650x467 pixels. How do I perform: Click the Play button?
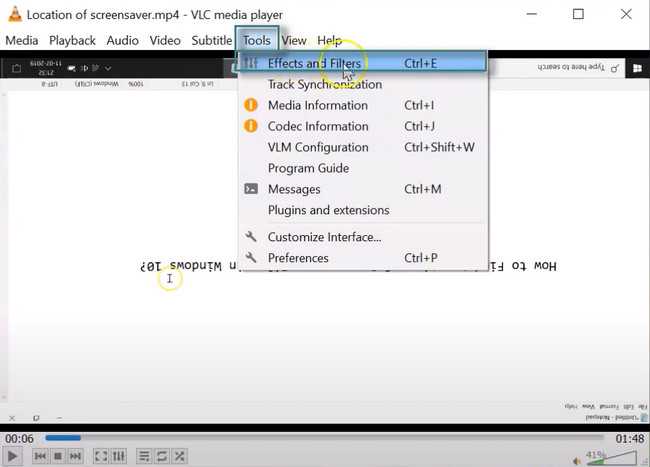tap(12, 456)
